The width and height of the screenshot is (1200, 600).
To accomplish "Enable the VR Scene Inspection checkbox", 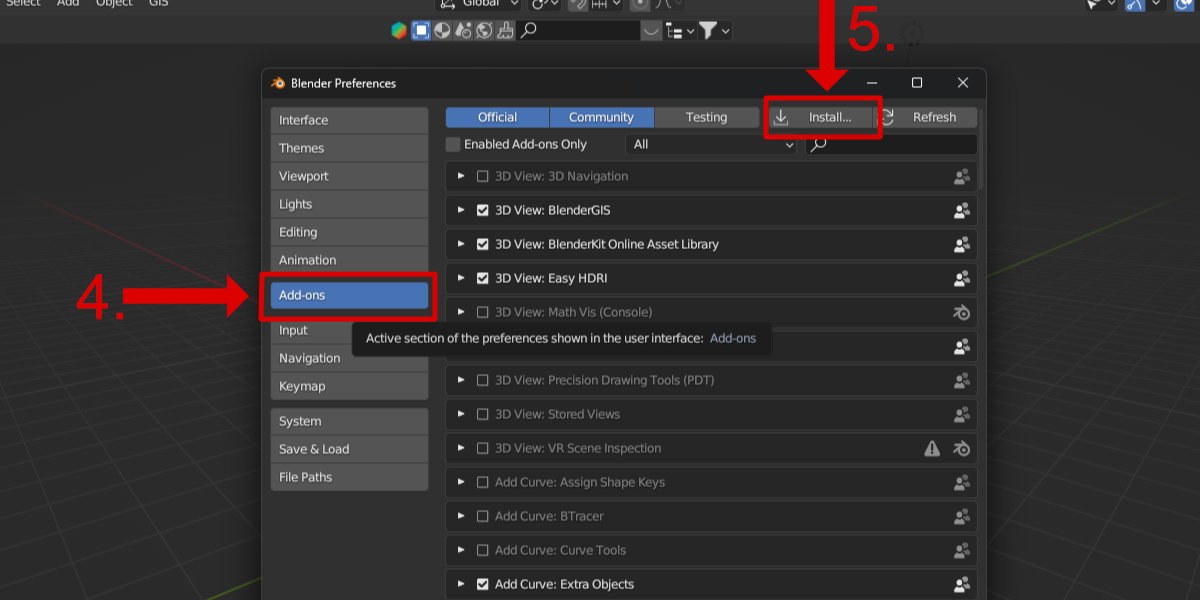I will [x=483, y=448].
